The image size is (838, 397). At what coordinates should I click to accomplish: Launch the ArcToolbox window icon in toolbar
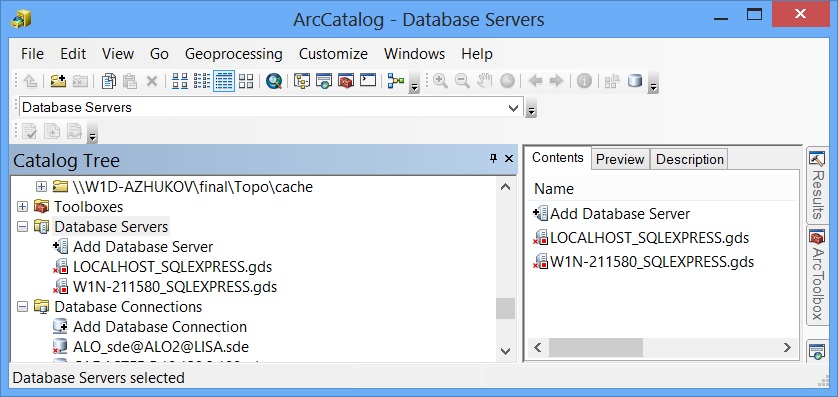click(x=346, y=81)
